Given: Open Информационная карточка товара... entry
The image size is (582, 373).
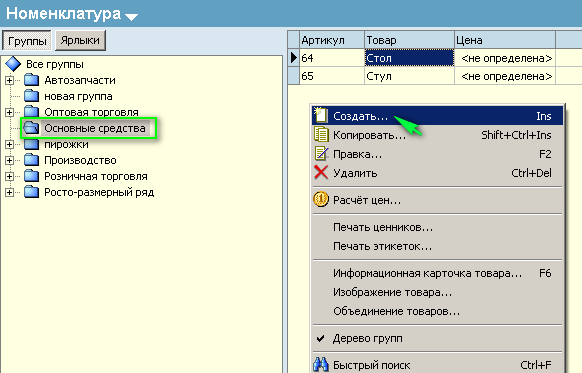Looking at the screenshot, I should (437, 273).
